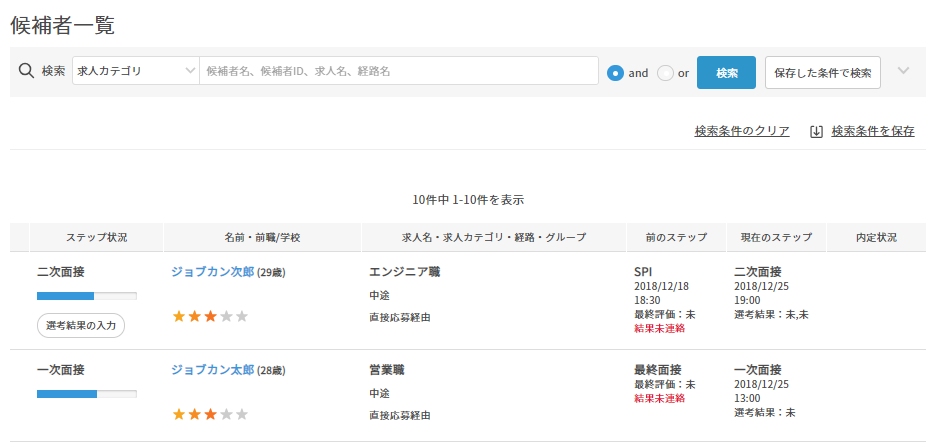Viewport: 942px width, 444px height.
Task: Open the 求人カテゴリ dropdown
Action: (136, 71)
